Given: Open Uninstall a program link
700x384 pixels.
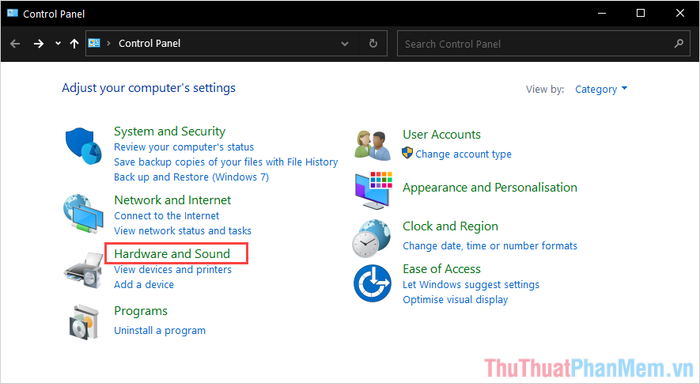Looking at the screenshot, I should pyautogui.click(x=160, y=330).
